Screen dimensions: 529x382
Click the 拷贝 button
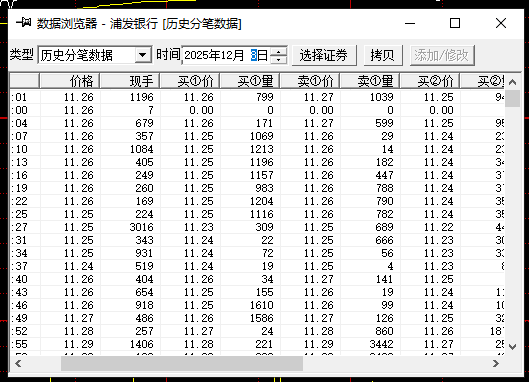383,55
